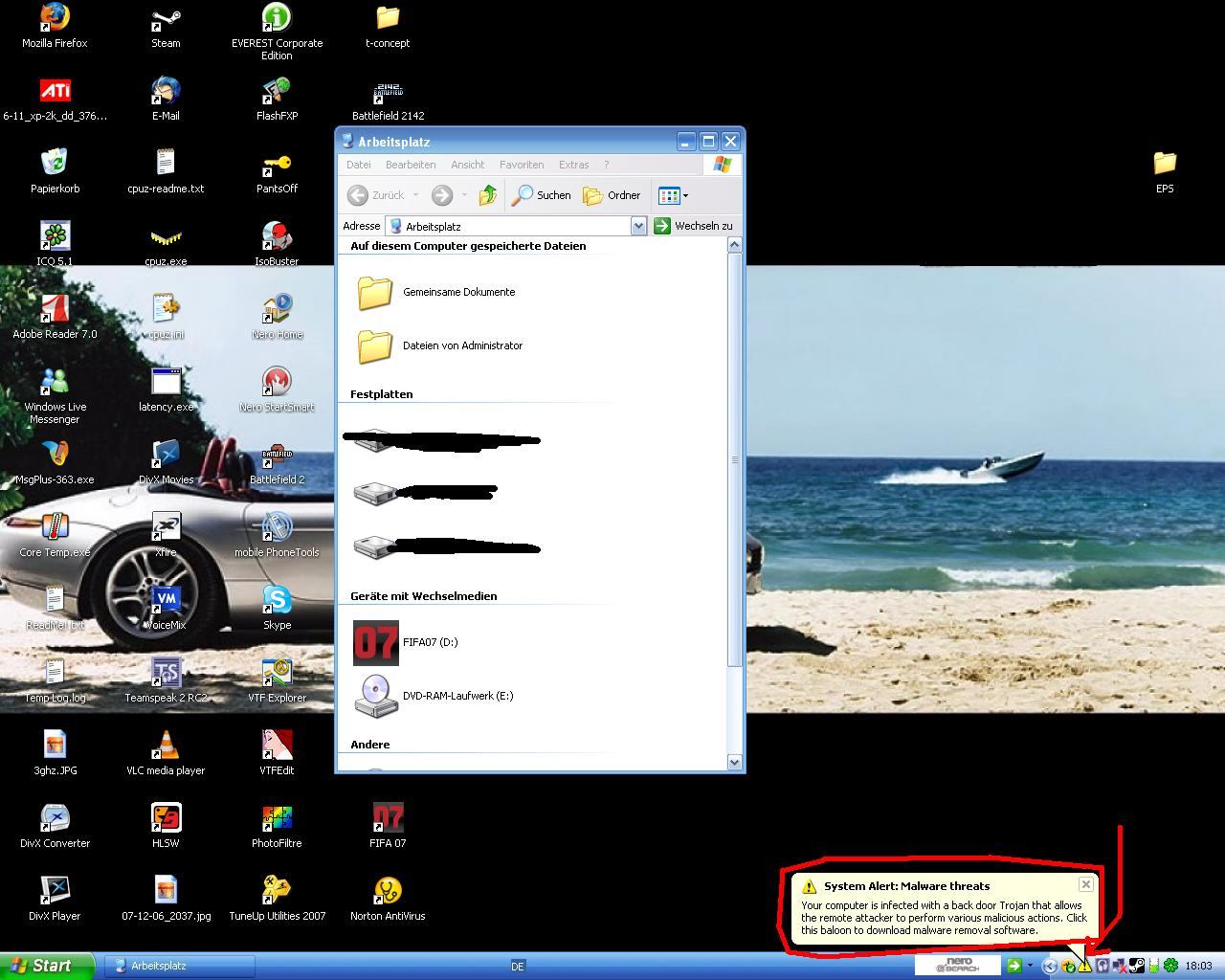
Task: Click the Zurück back button
Action: [x=376, y=195]
